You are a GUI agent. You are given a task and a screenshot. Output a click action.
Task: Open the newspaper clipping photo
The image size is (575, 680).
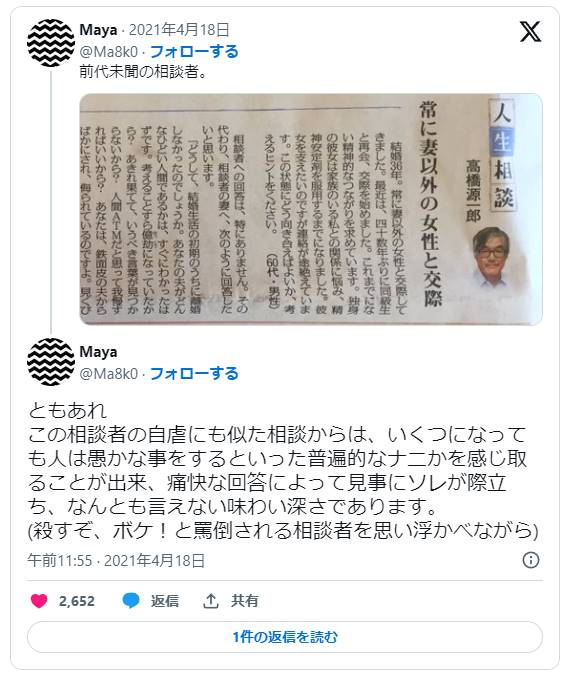point(311,209)
